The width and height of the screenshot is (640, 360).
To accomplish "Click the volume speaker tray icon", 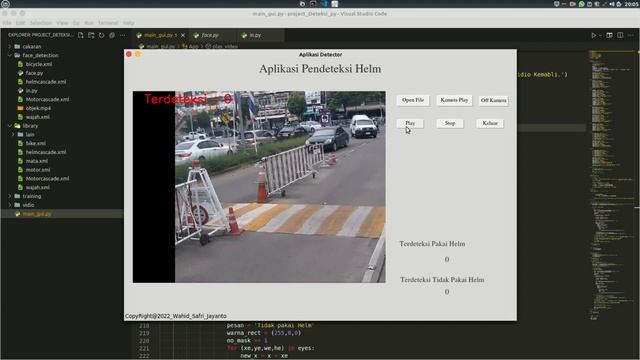I will [611, 4].
